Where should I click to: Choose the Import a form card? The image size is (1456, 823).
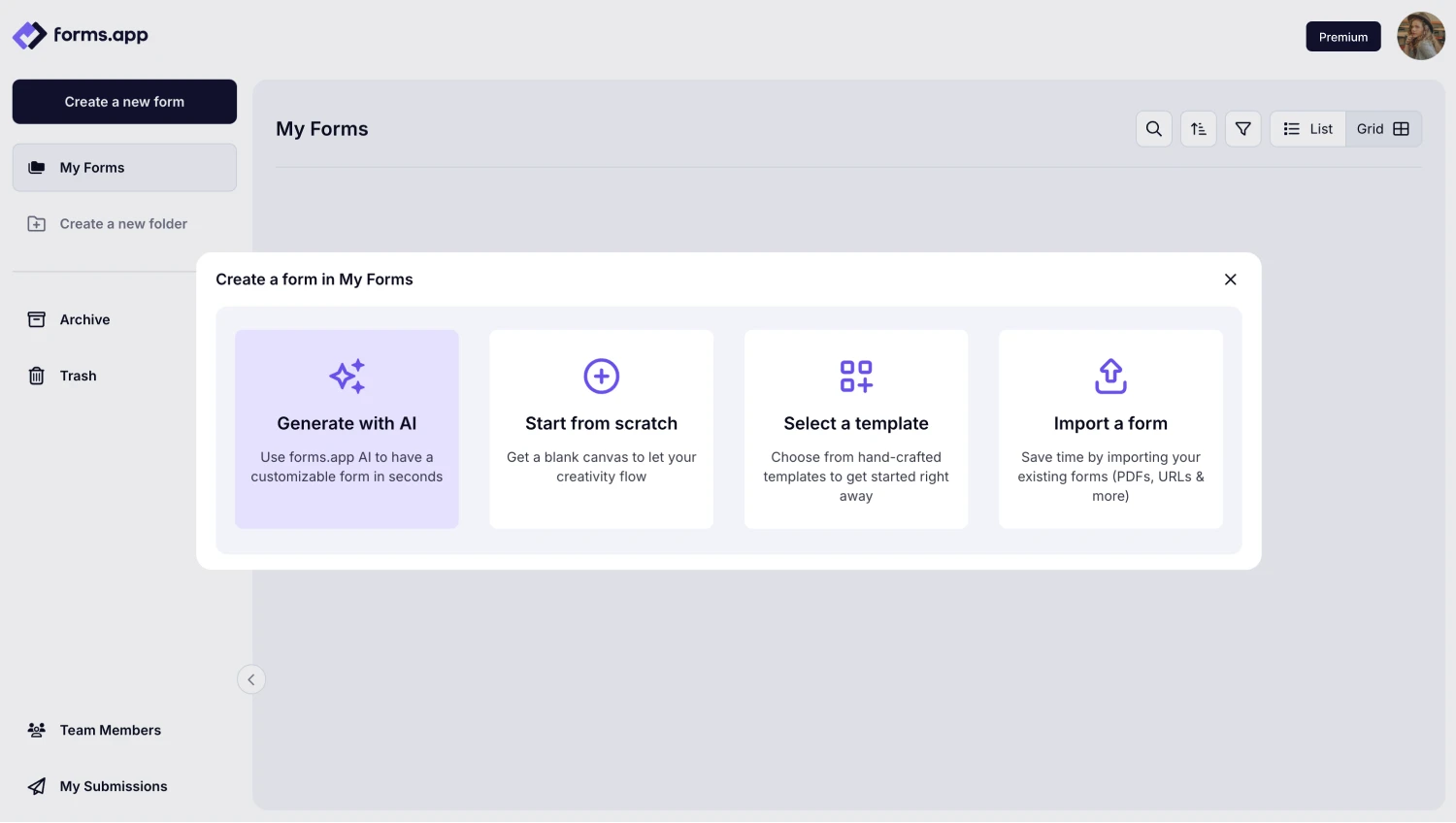coord(1110,429)
